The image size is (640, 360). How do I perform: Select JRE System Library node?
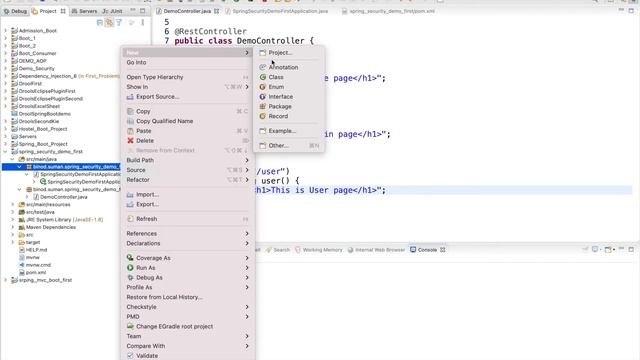click(64, 220)
